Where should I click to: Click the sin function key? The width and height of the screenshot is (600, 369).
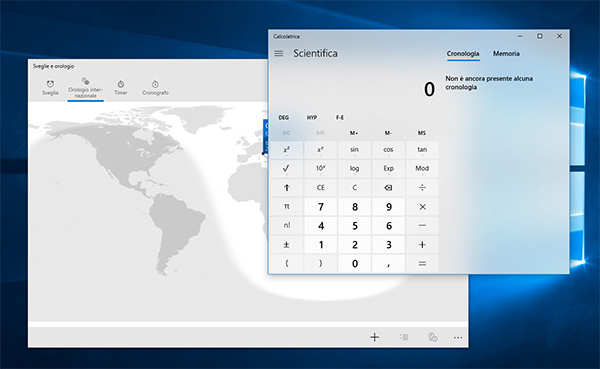354,150
